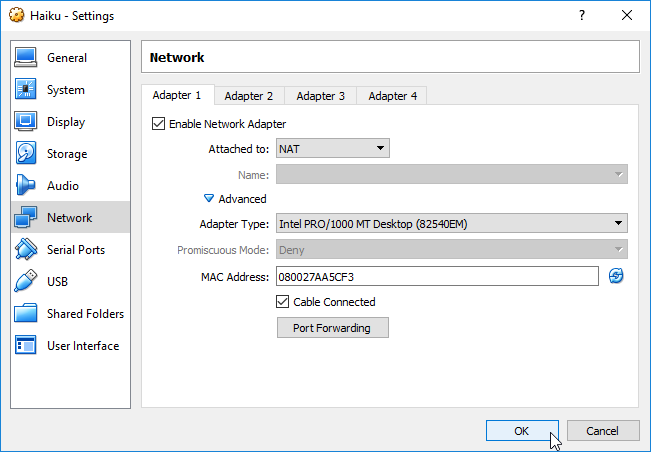Switch to the Adapter 4 tab
Screen dimensions: 651x452
pos(392,96)
